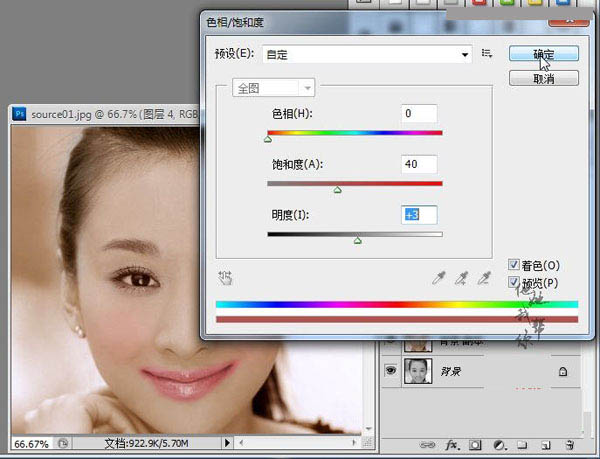Click the 明度 lightness value field

coord(419,215)
